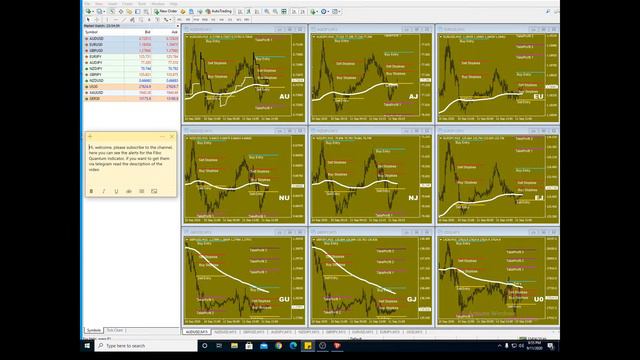Switch chart to line chart style
Viewport: 640px width, 360px height.
pyautogui.click(x=257, y=11)
